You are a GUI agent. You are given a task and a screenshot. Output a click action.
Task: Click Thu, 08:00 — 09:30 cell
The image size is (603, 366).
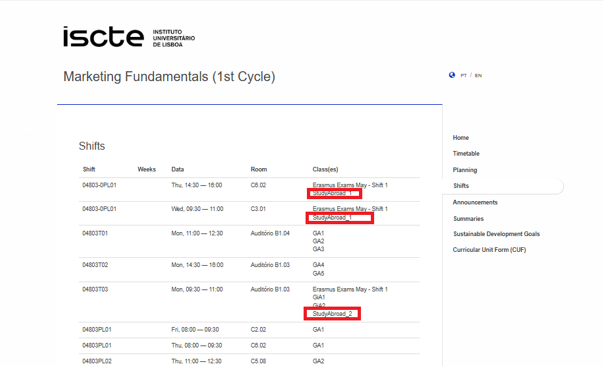197,345
